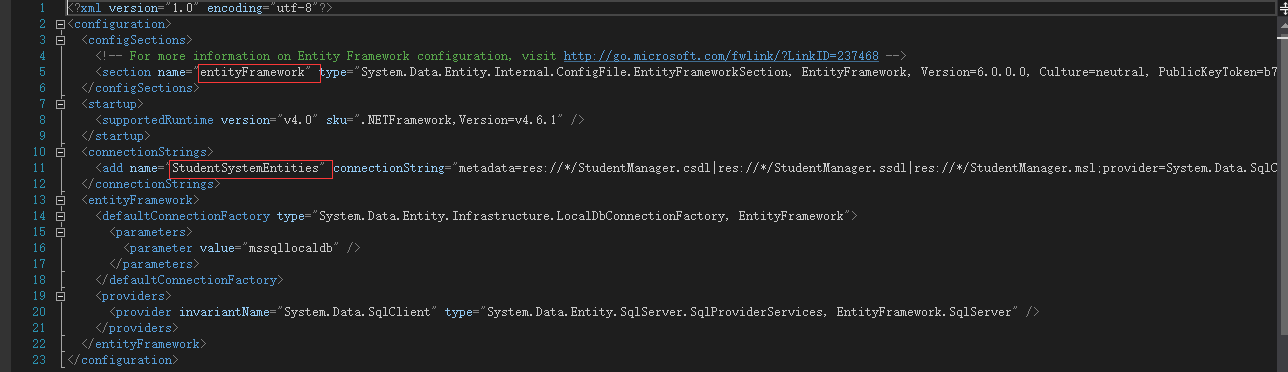Click the entityFramework section name value on line 5
This screenshot has width=1288, height=372.
pos(252,72)
